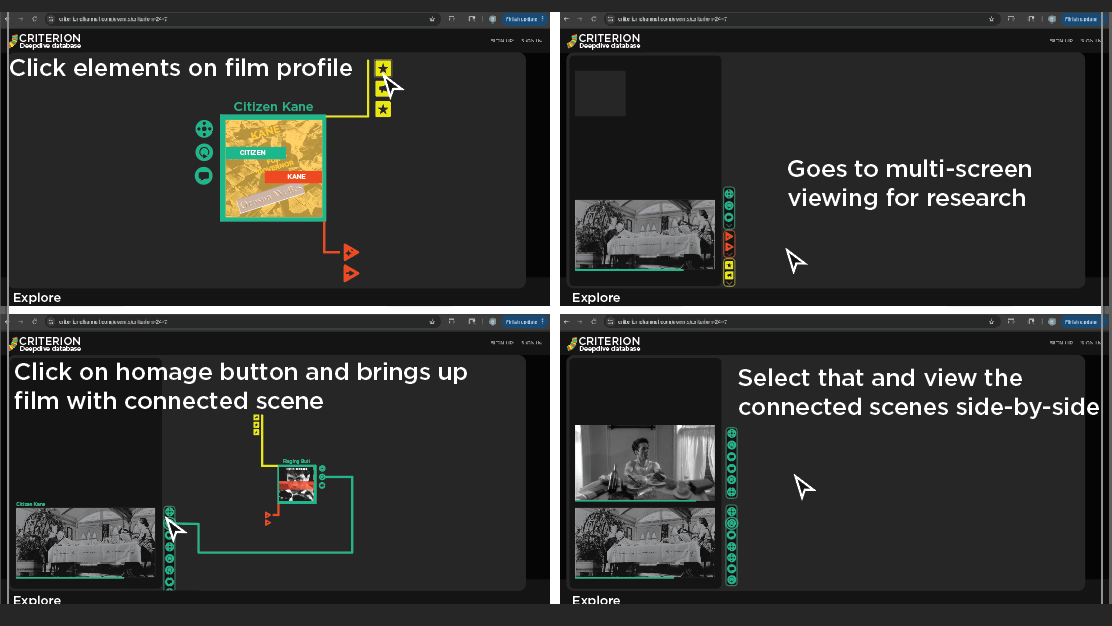This screenshot has width=1112, height=626.
Task: Expand the green icon group chevron in multi-screen panel
Action: click(728, 225)
